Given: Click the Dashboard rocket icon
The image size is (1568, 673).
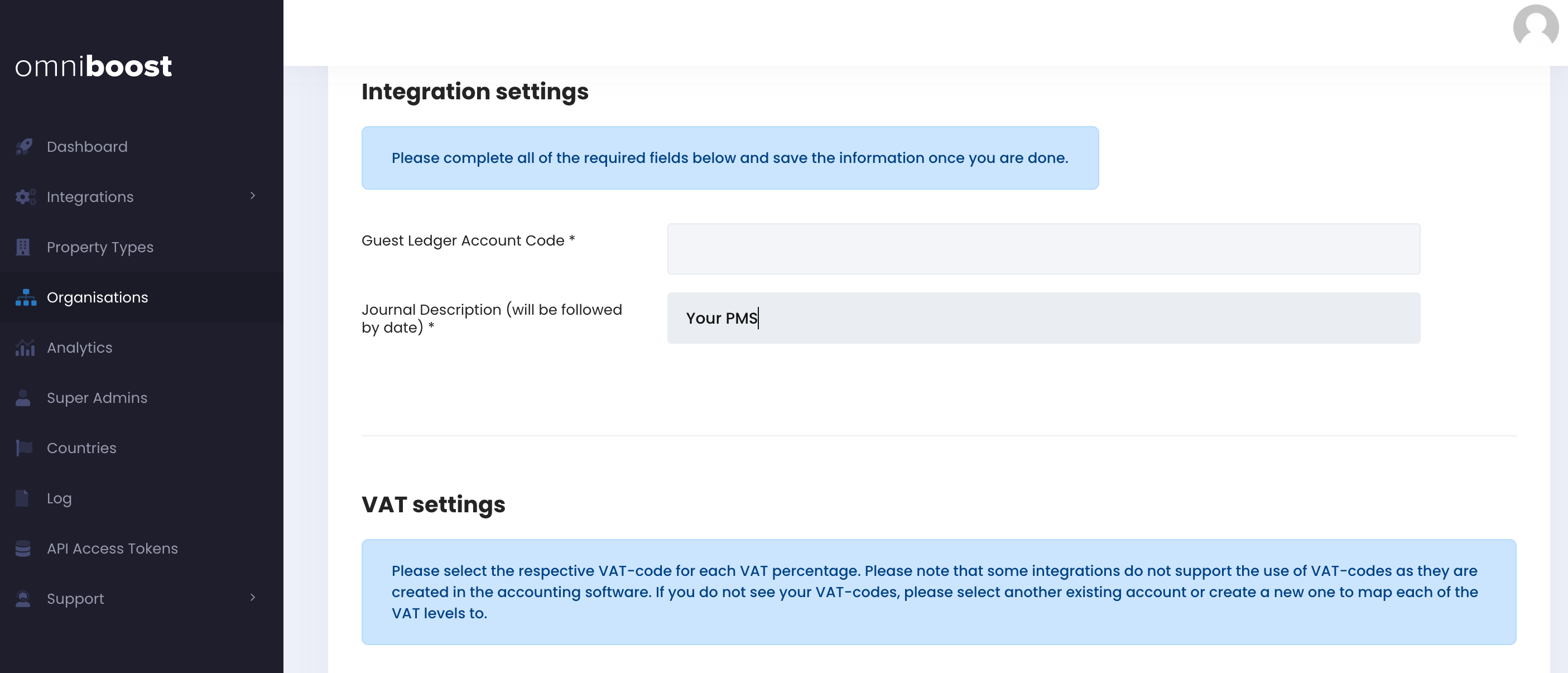Looking at the screenshot, I should pyautogui.click(x=25, y=147).
